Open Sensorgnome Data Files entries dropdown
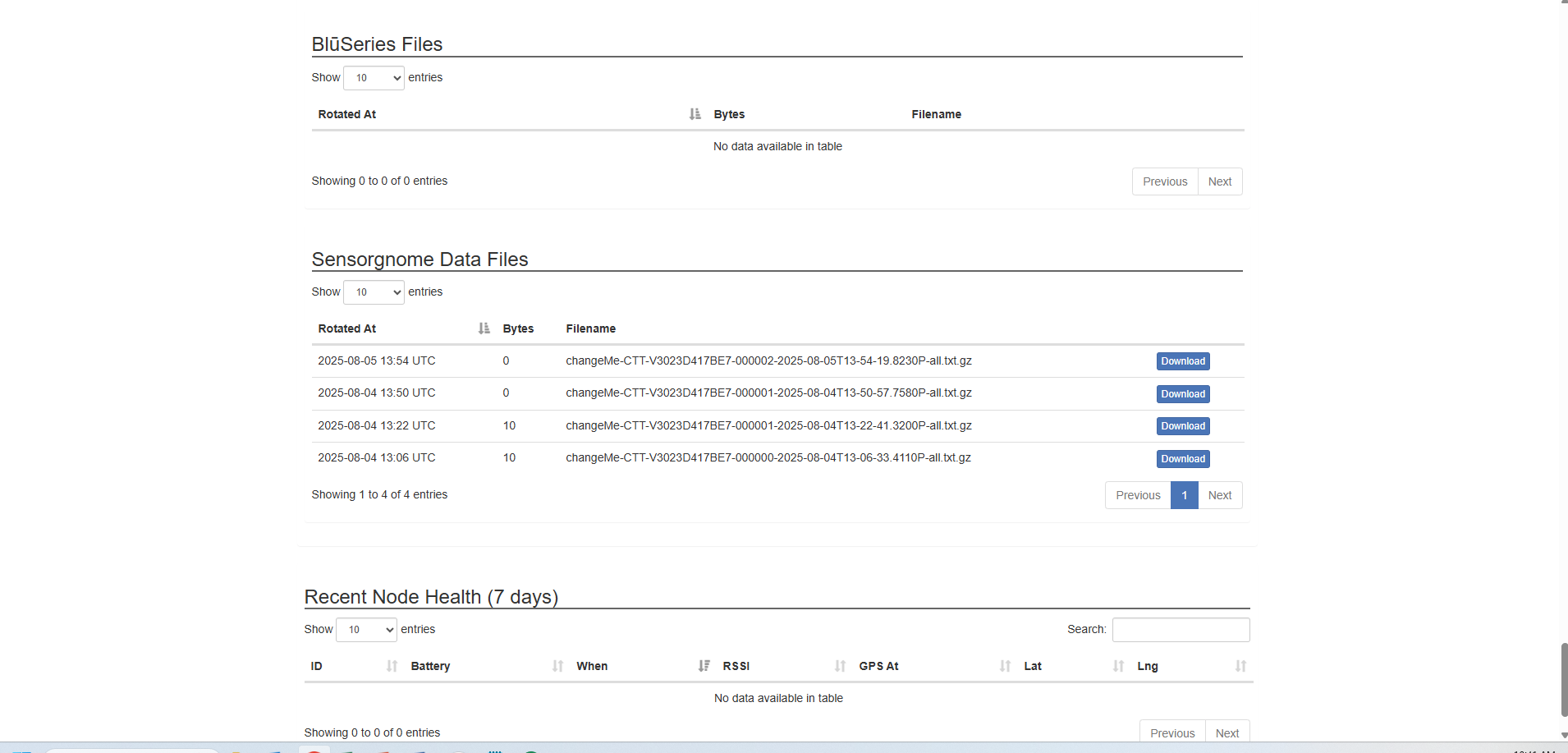This screenshot has height=753, width=1568. coord(374,292)
